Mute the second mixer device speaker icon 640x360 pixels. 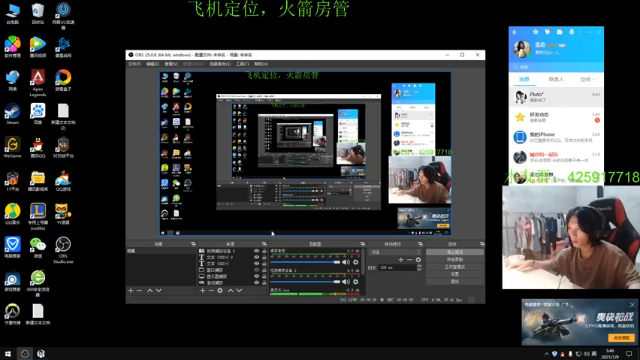(x=346, y=282)
